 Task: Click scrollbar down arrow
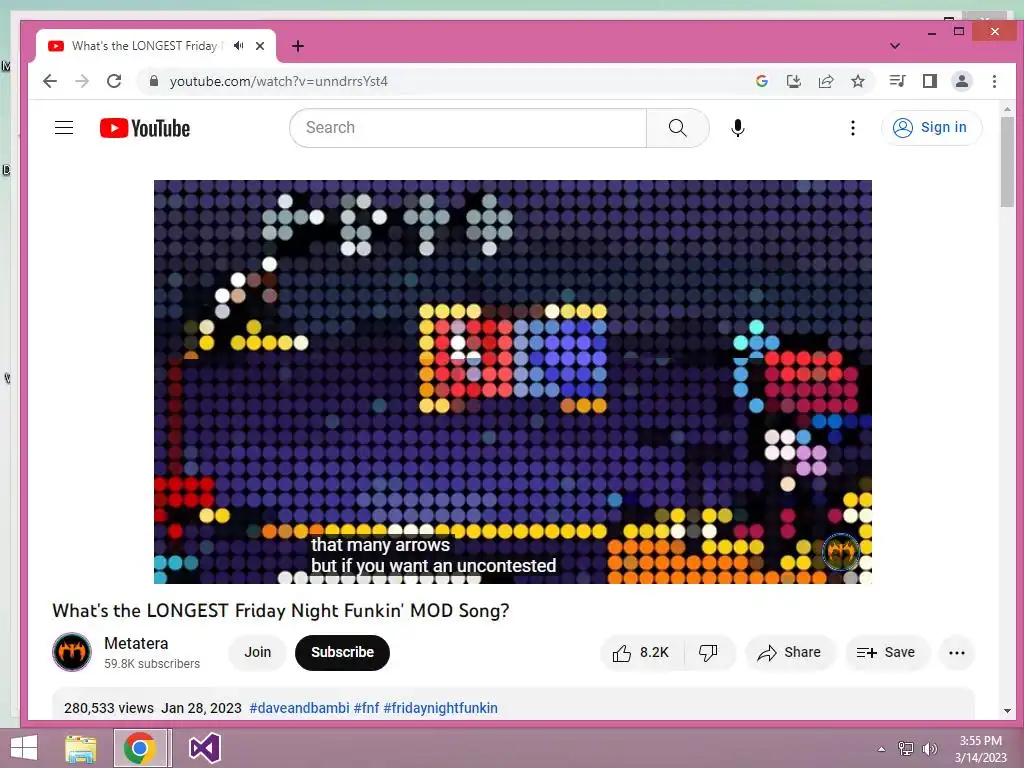(x=1007, y=711)
